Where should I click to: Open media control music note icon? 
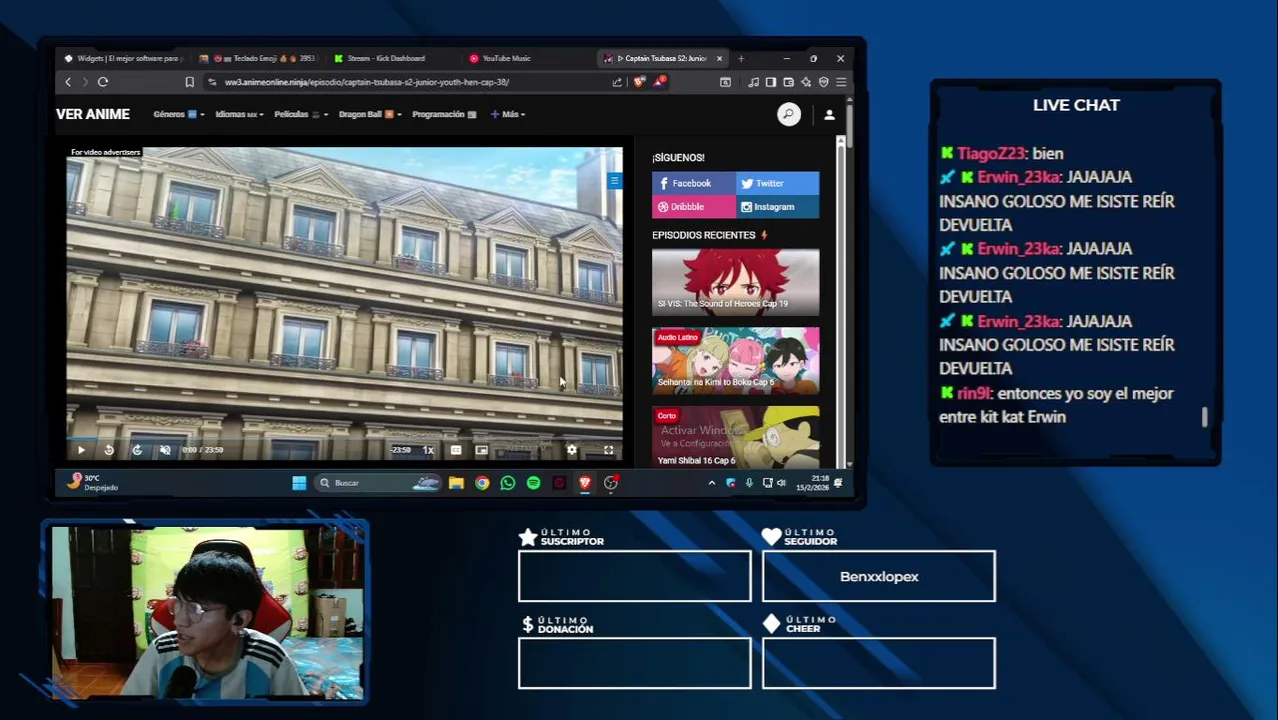tap(754, 82)
